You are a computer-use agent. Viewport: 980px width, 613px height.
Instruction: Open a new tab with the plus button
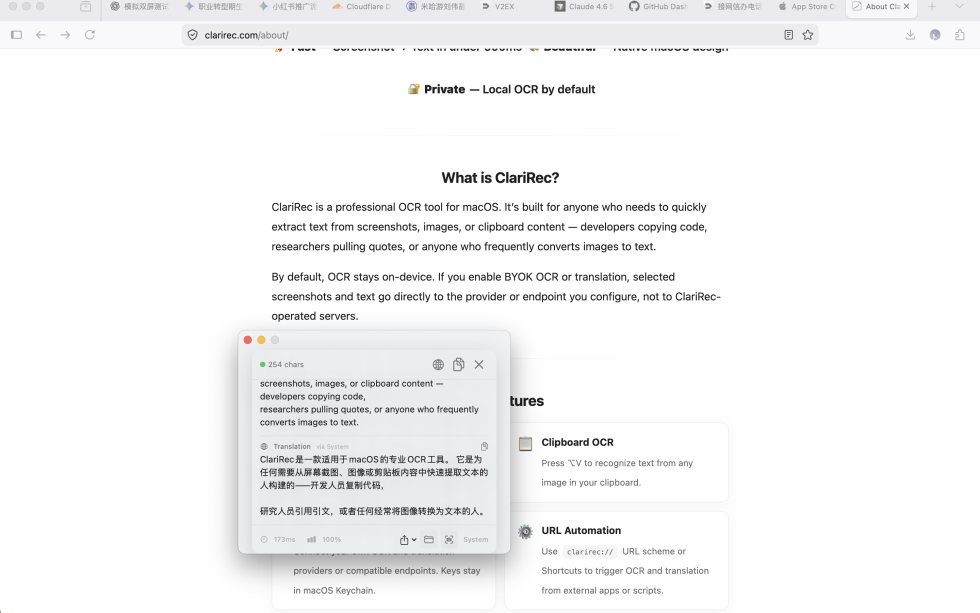(932, 6)
